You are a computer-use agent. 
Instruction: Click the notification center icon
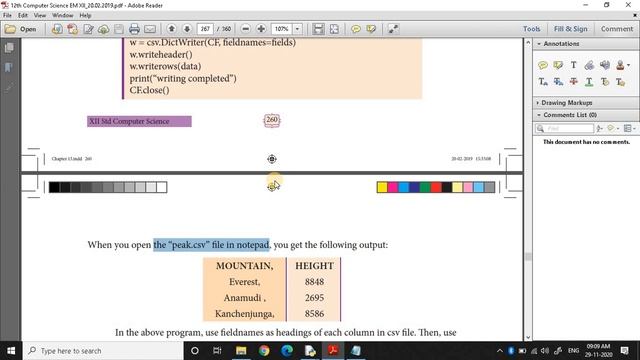(625, 351)
